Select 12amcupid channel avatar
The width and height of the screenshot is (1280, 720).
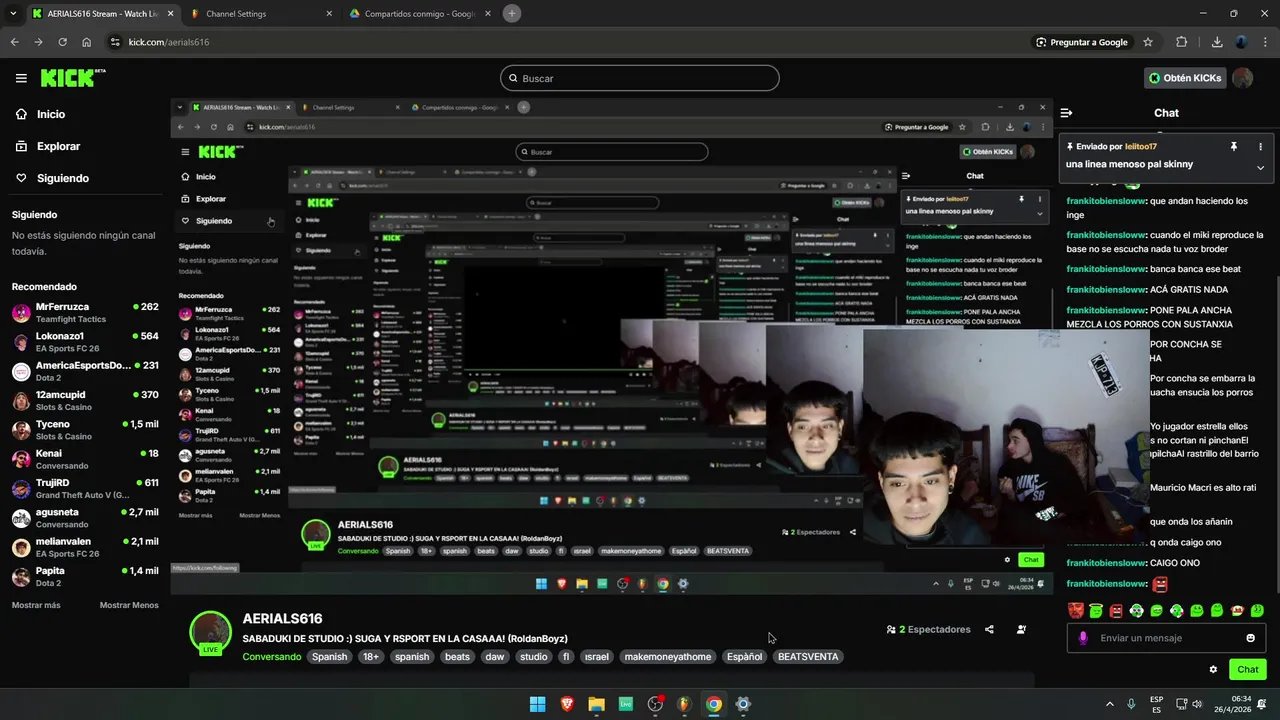(21, 400)
